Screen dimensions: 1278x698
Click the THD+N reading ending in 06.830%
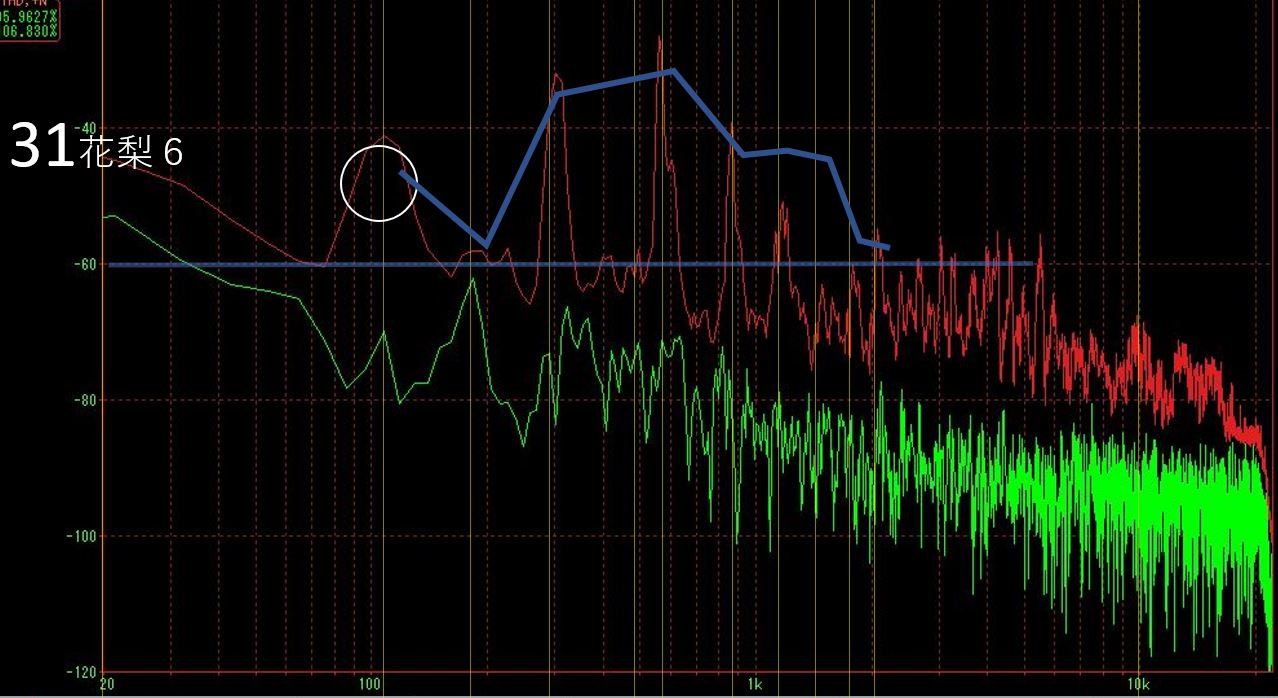30,32
